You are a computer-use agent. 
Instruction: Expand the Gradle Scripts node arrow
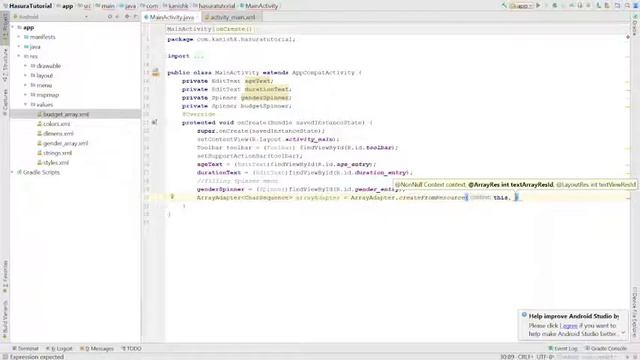click(12, 172)
